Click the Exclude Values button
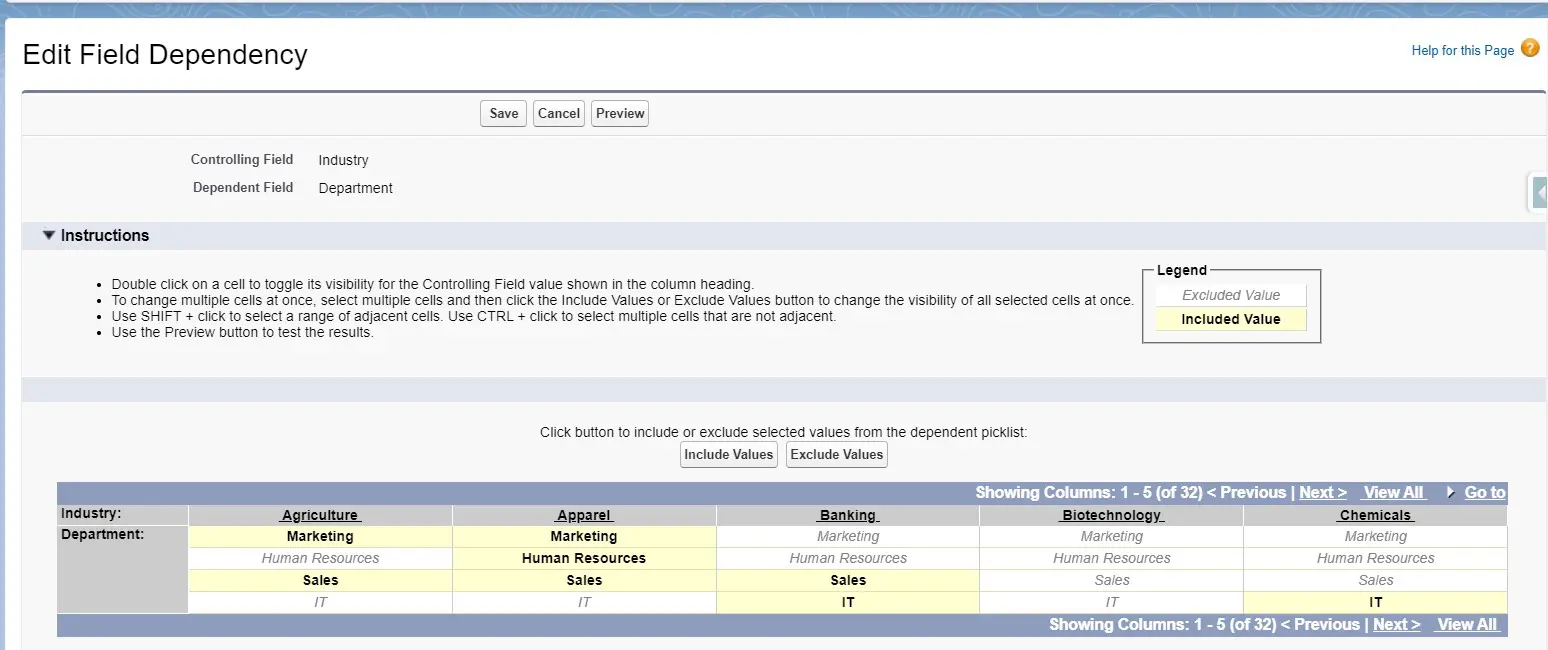The width and height of the screenshot is (1548, 650). tap(837, 455)
